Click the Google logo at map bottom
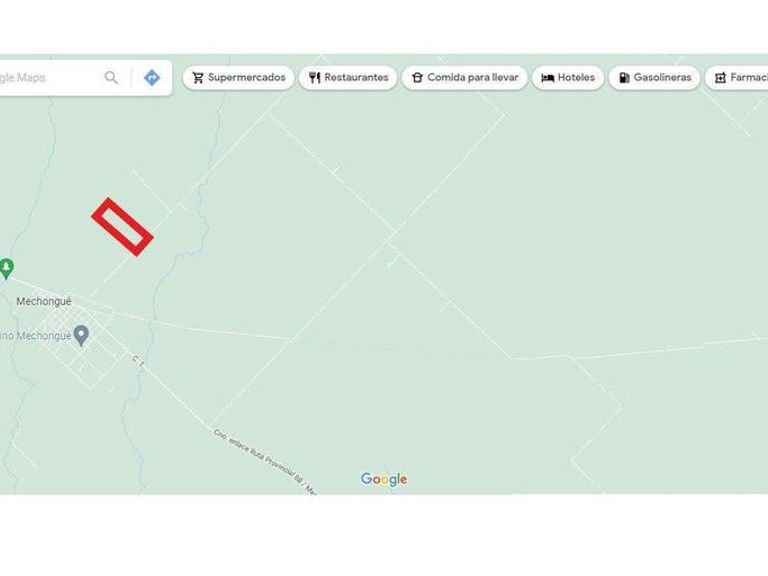768x576 pixels. 384,479
